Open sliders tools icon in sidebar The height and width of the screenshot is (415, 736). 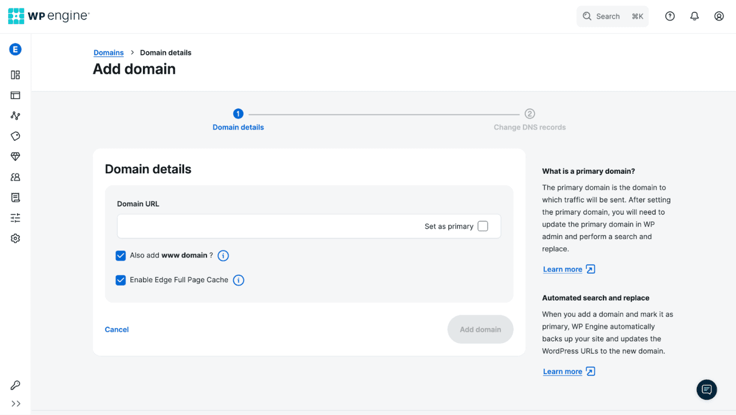tap(15, 218)
